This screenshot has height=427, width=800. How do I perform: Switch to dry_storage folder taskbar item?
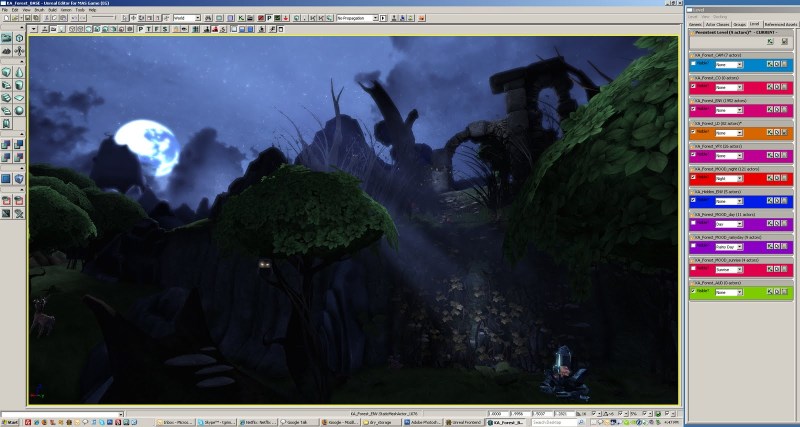point(382,422)
